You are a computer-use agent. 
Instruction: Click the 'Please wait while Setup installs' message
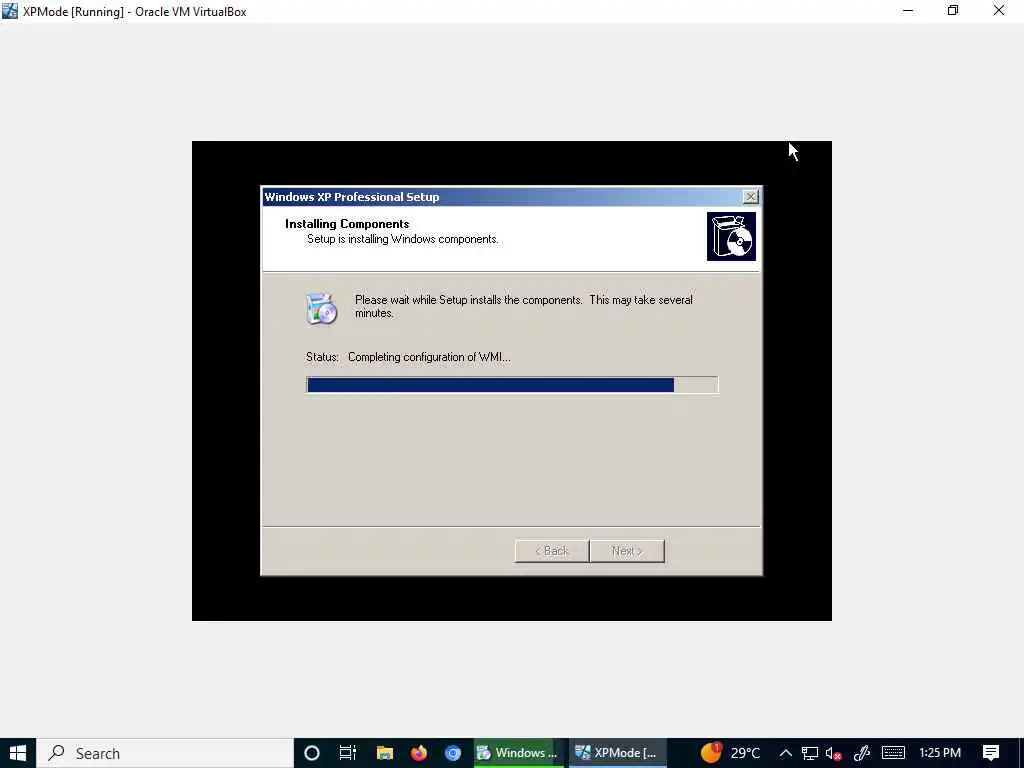pyautogui.click(x=523, y=306)
